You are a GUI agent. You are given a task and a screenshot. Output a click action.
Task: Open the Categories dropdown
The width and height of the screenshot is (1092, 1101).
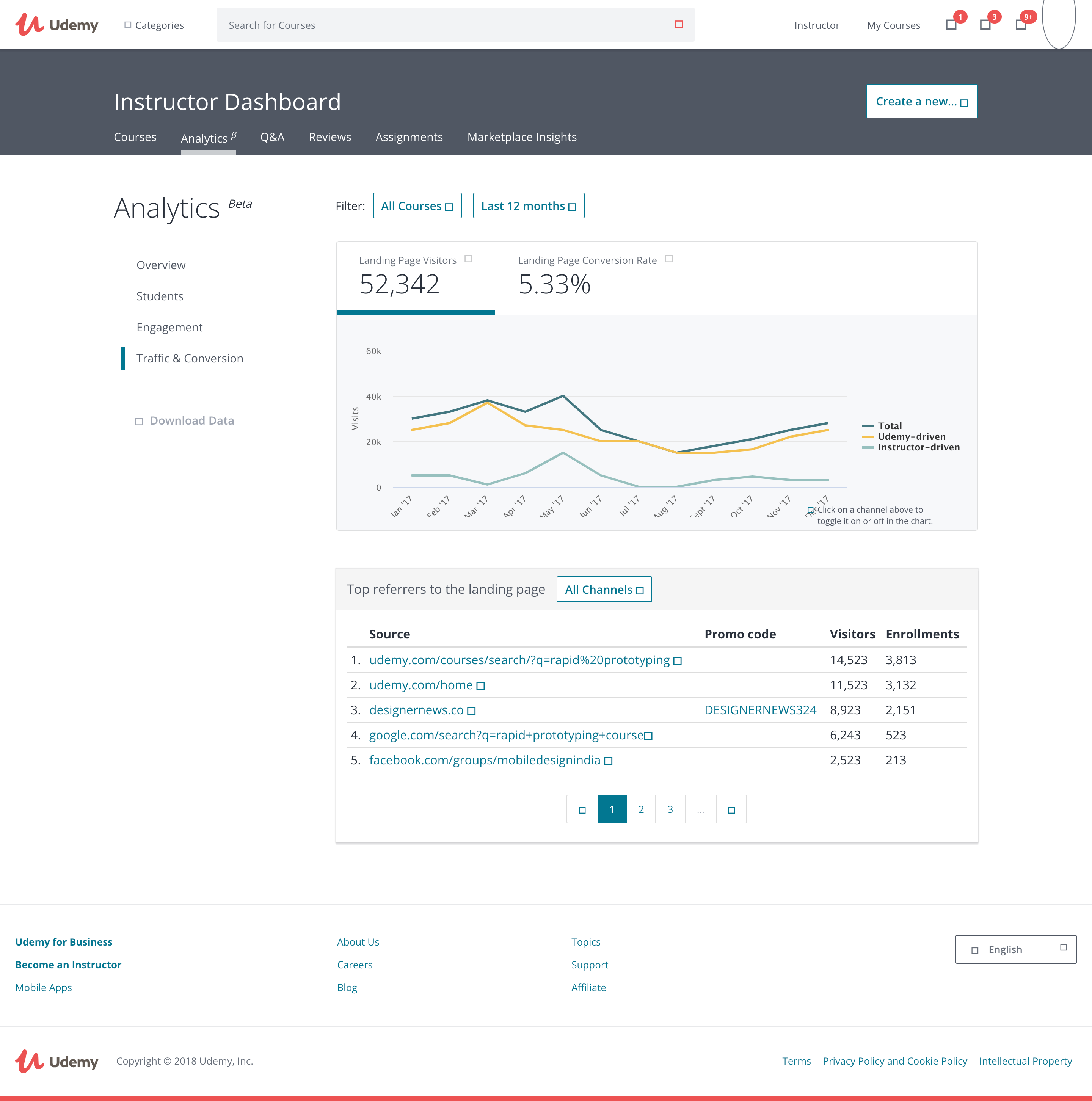(154, 25)
